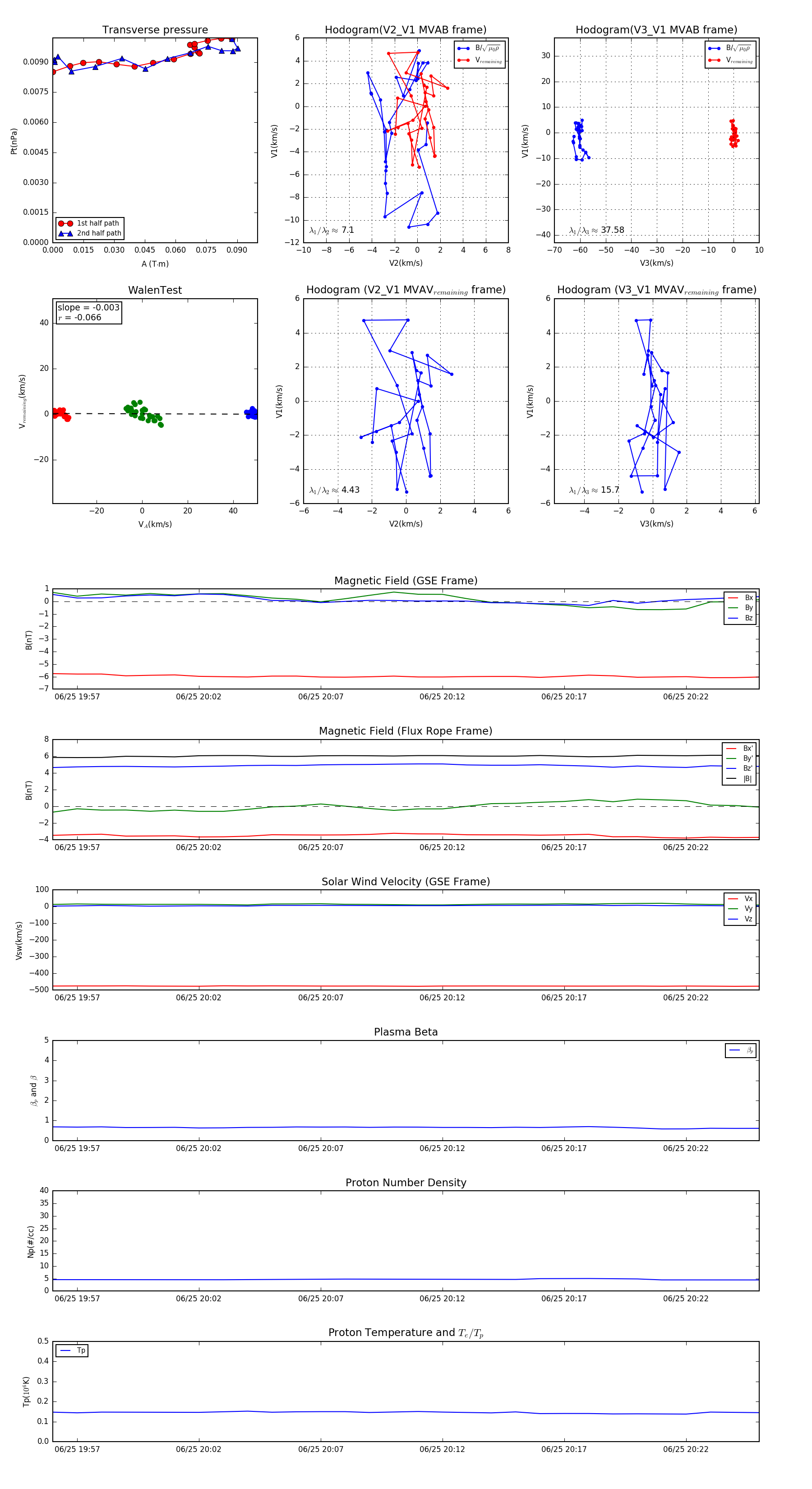Select the '1st half path' legend entry

tap(90, 223)
